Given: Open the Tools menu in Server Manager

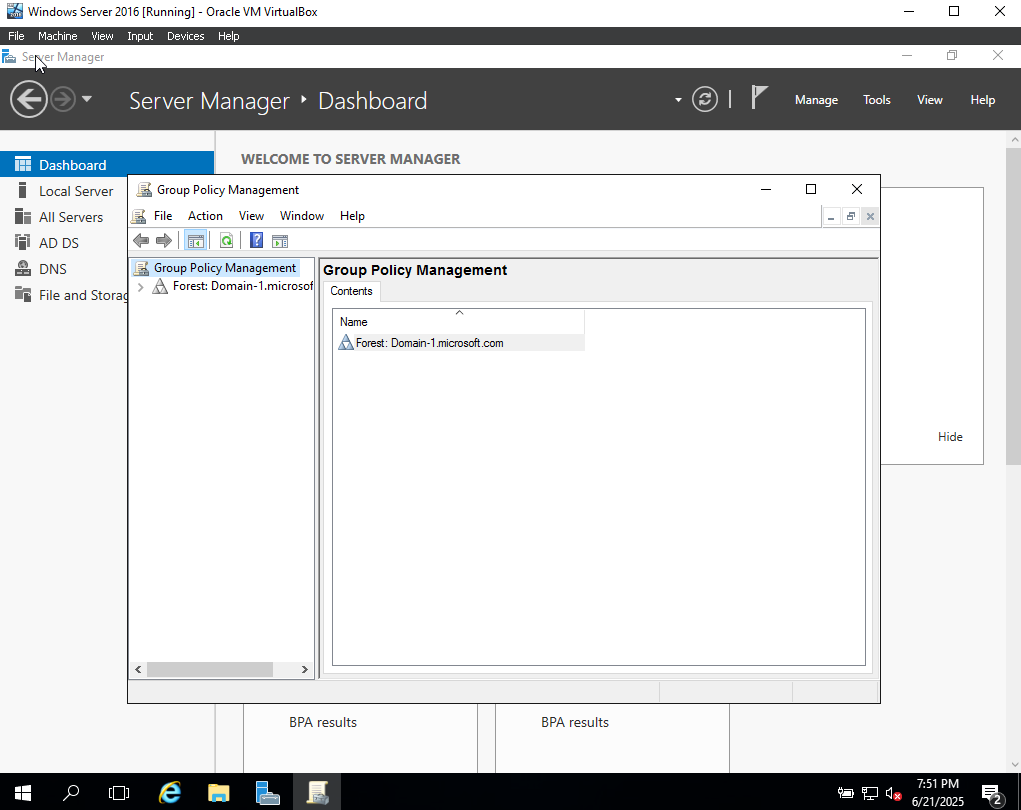Looking at the screenshot, I should (x=876, y=100).
